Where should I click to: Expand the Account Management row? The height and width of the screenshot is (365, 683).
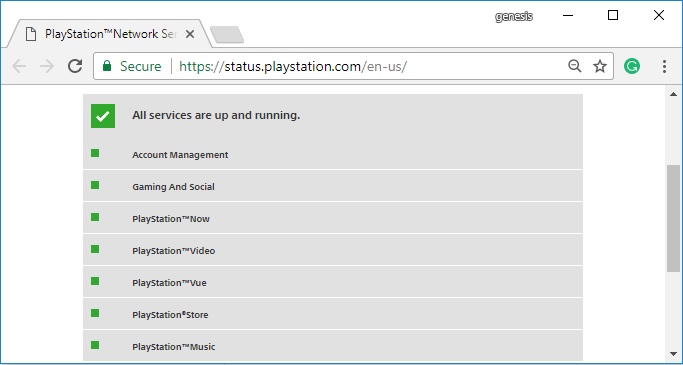tap(333, 154)
